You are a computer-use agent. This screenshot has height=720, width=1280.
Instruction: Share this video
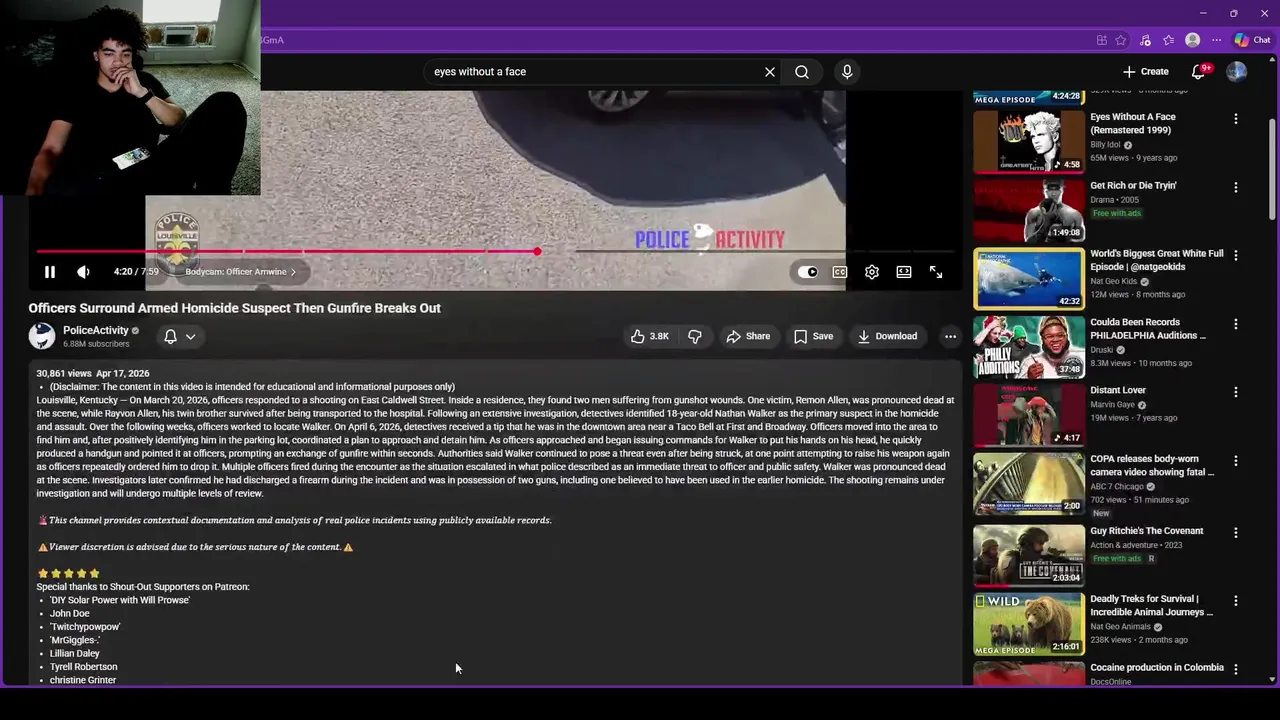[748, 336]
